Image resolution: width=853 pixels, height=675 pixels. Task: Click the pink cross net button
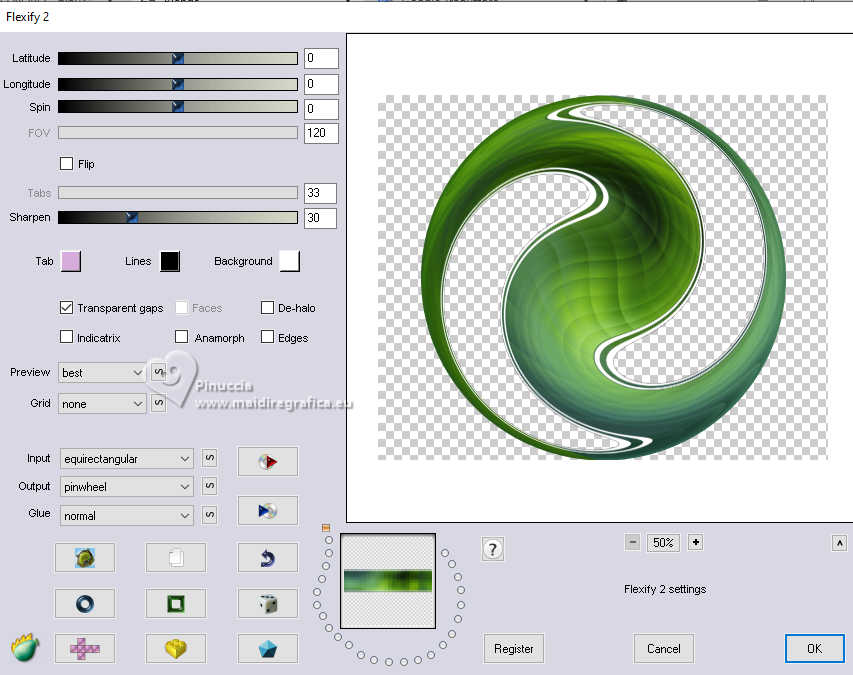[x=85, y=648]
